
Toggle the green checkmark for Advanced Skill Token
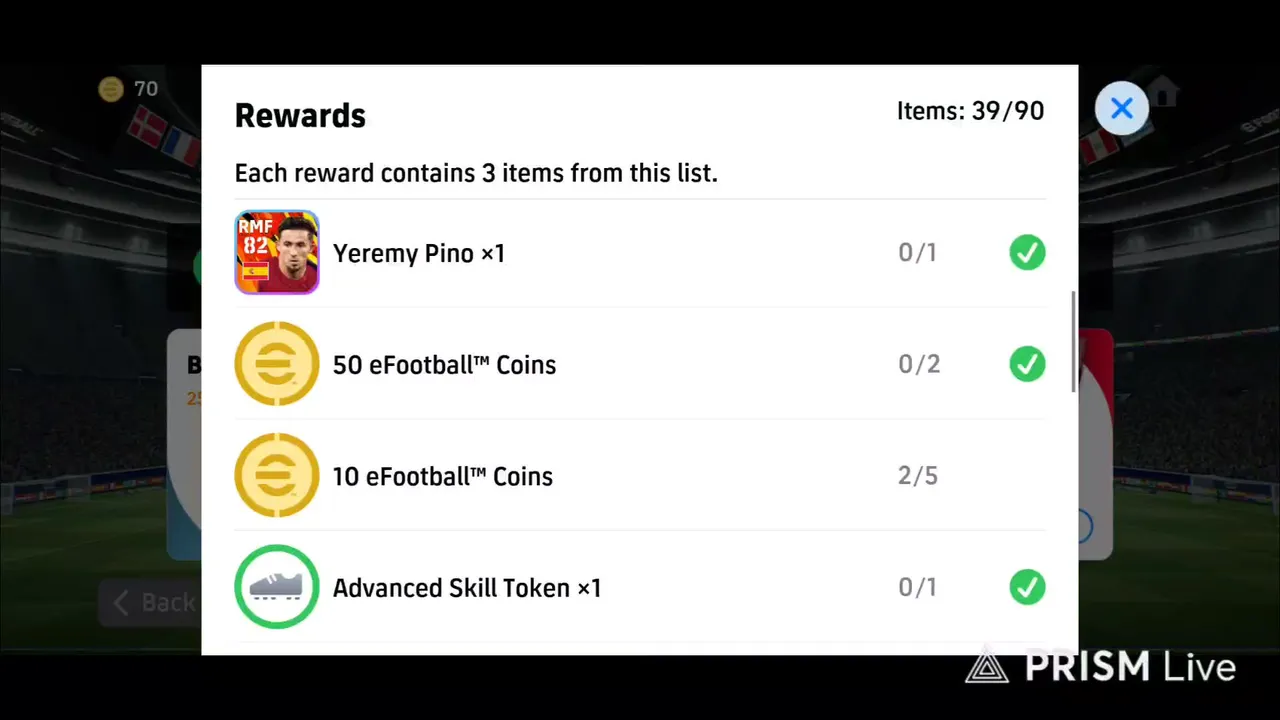coord(1027,587)
